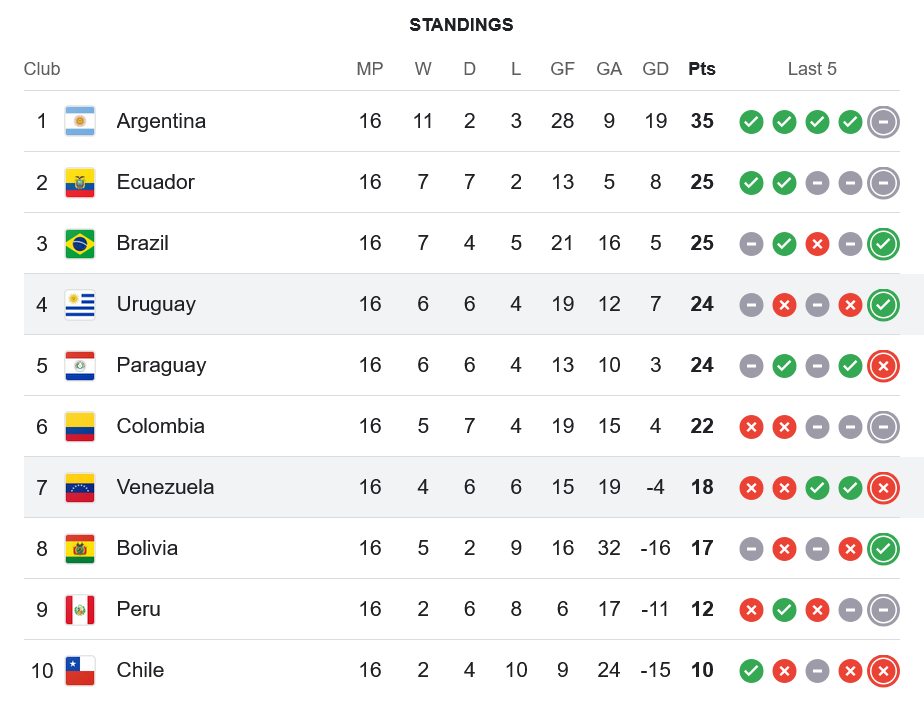The width and height of the screenshot is (924, 718).
Task: Click Brazil's latest win result icon
Action: point(883,244)
